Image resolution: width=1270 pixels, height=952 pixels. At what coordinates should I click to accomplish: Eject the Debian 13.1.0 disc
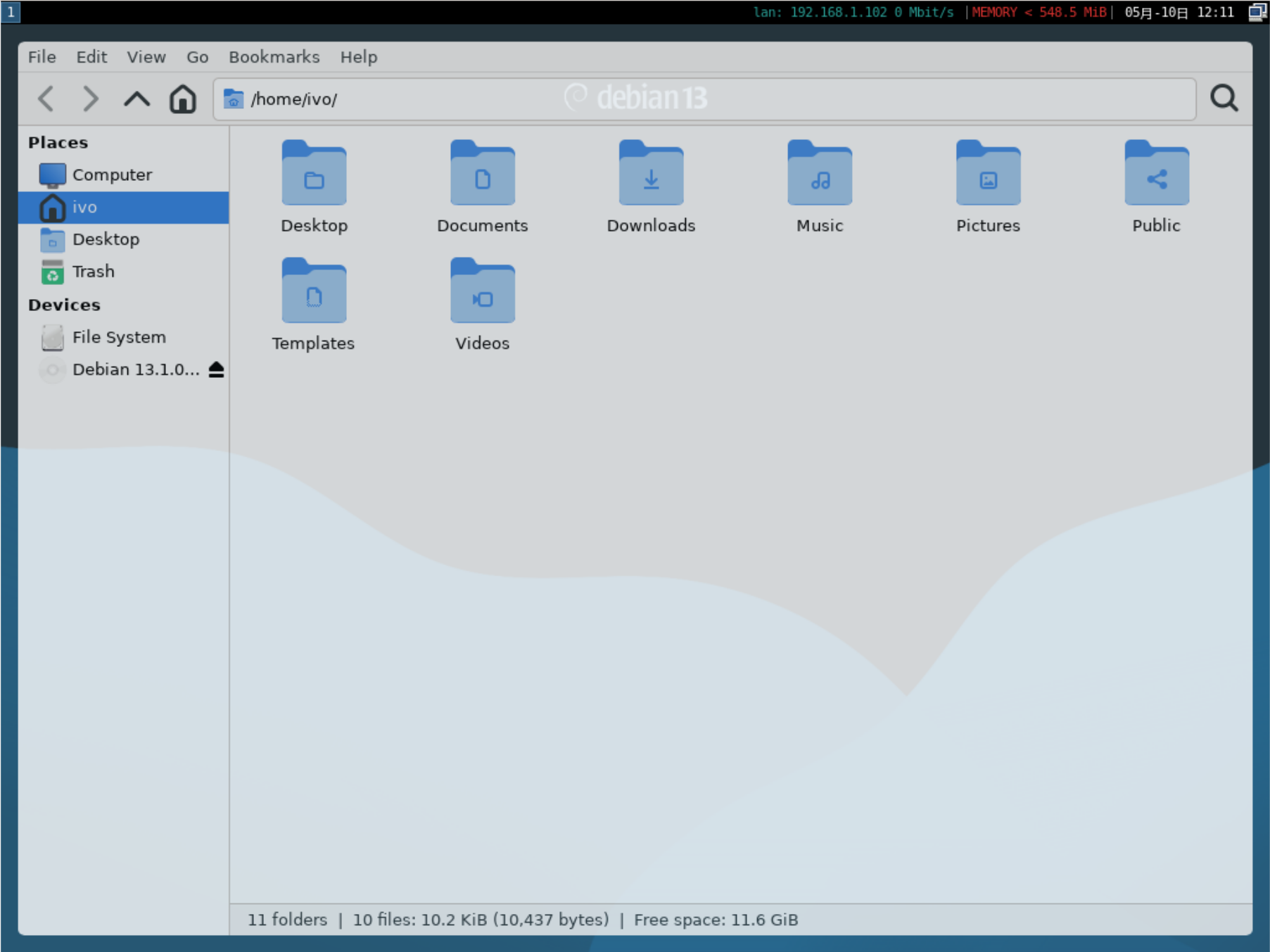tap(216, 369)
